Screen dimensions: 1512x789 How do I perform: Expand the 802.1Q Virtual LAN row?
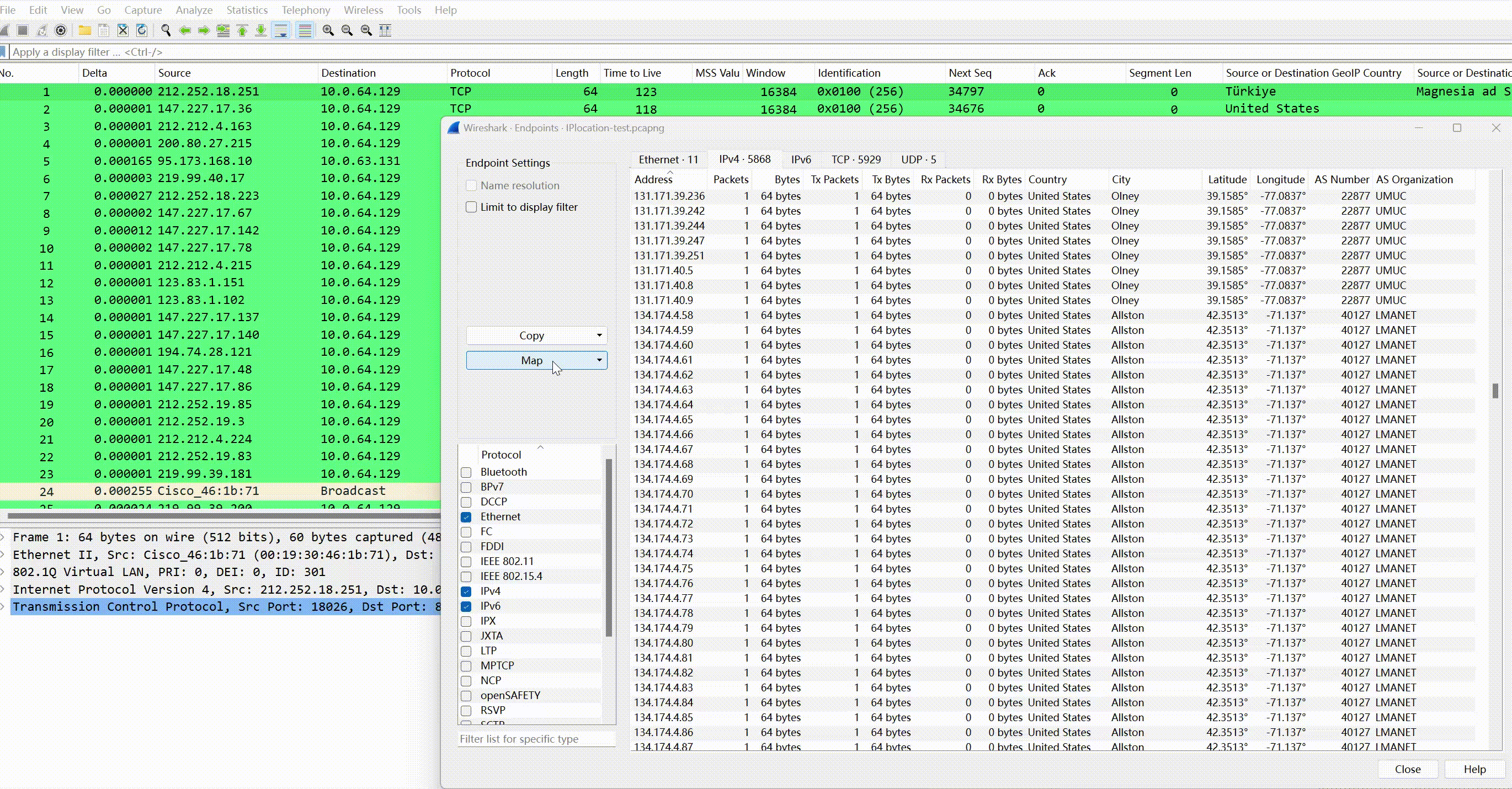[3, 572]
